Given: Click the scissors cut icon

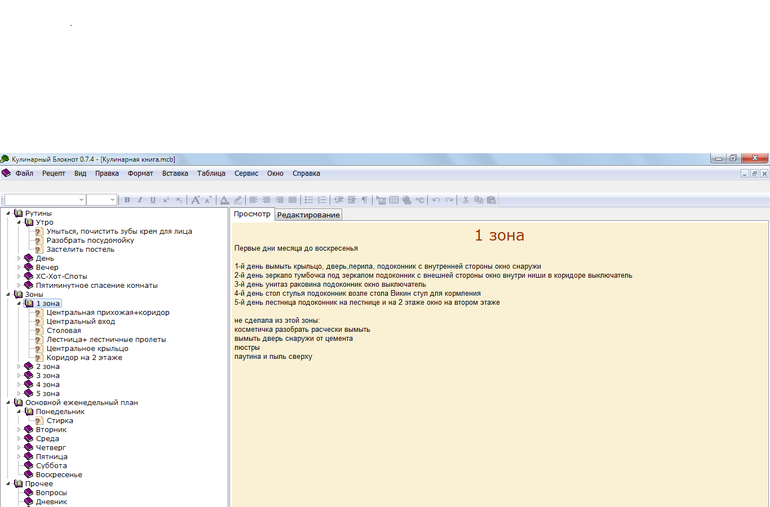Looking at the screenshot, I should [x=466, y=200].
